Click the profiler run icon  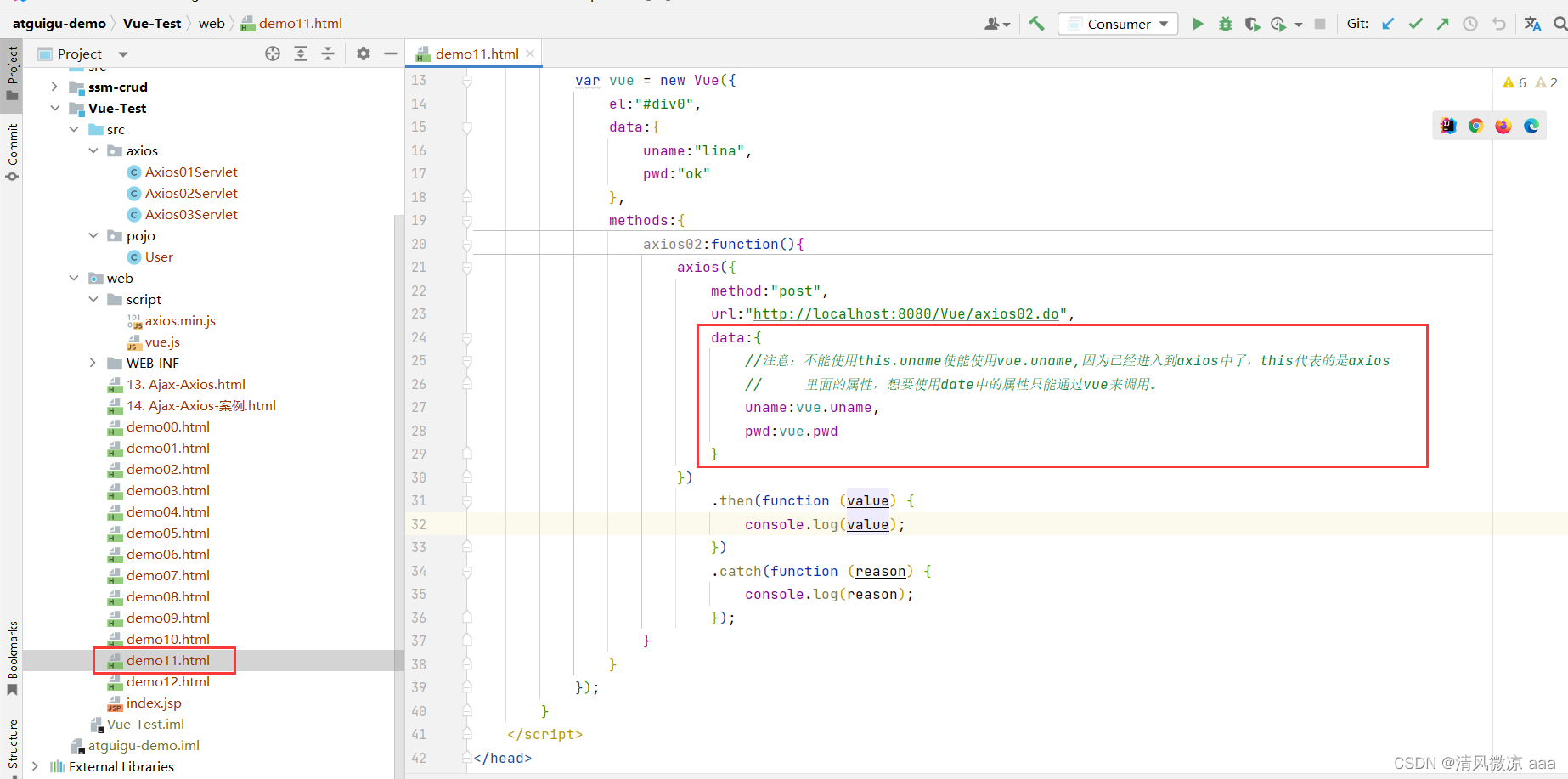(1278, 24)
